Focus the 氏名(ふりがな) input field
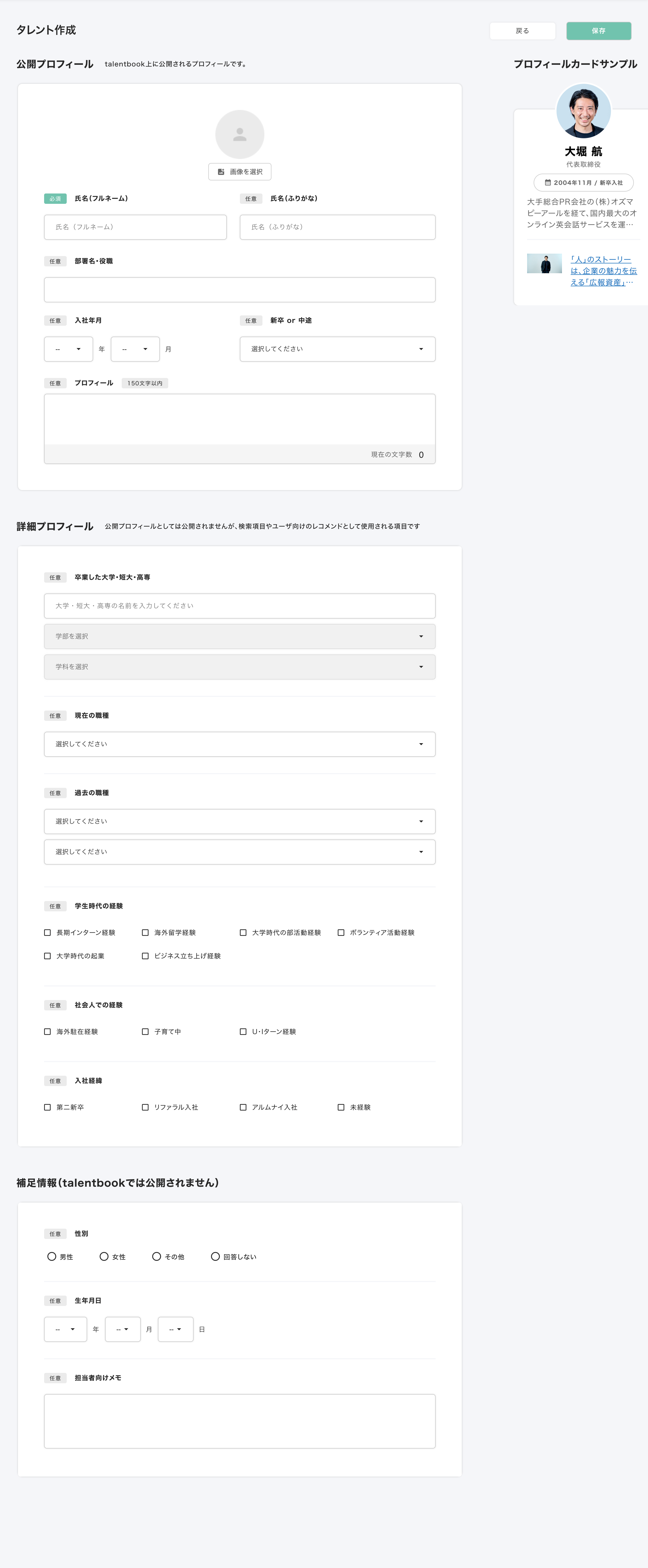Image resolution: width=648 pixels, height=1568 pixels. tap(337, 227)
